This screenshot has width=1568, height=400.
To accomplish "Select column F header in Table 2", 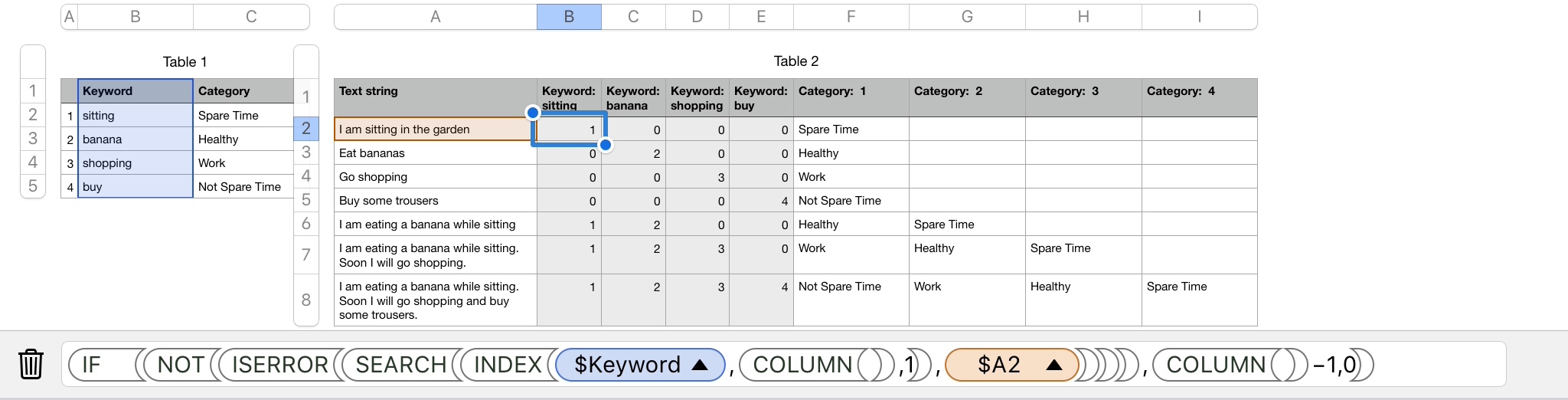I will coord(851,17).
